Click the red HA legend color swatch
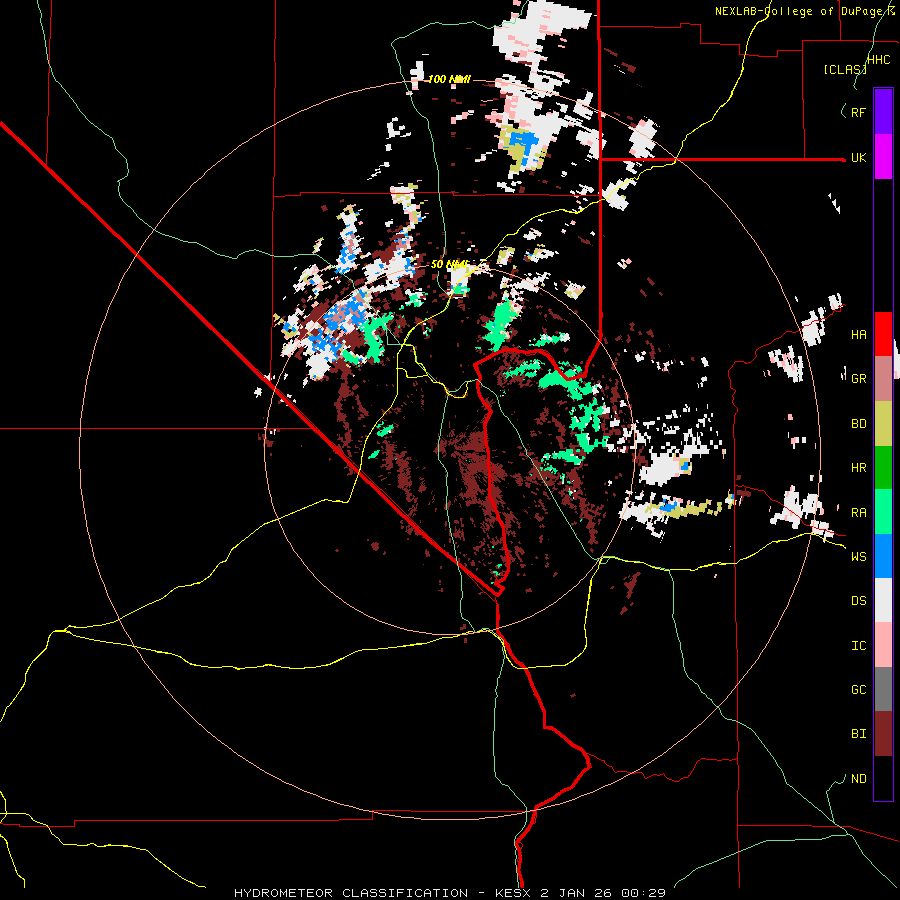This screenshot has width=900, height=900. (x=883, y=334)
